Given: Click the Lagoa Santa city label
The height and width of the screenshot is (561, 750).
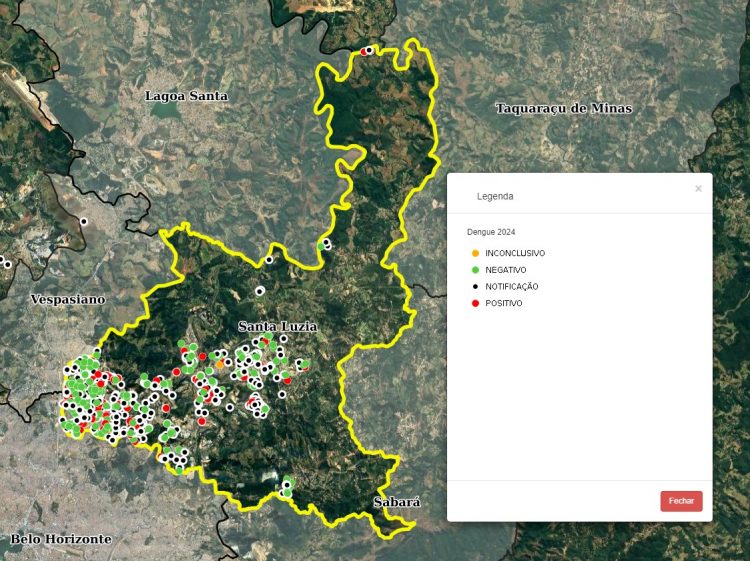Looking at the screenshot, I should tap(186, 96).
